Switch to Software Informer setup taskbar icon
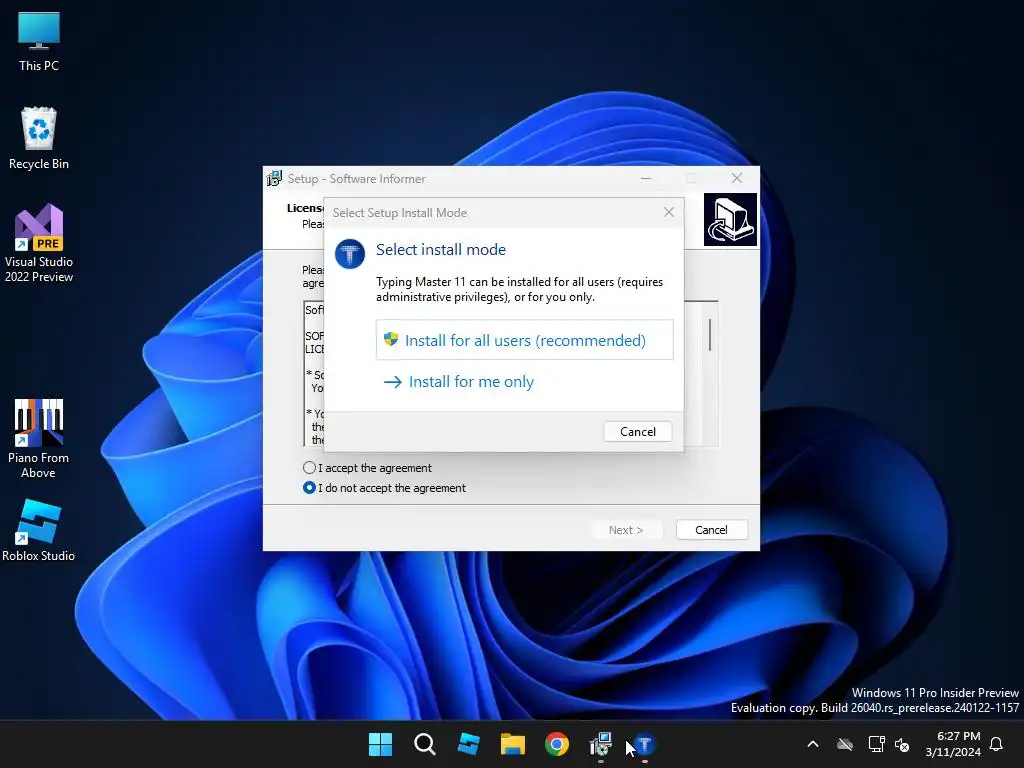Screen dimensions: 1024x768 coord(601,744)
